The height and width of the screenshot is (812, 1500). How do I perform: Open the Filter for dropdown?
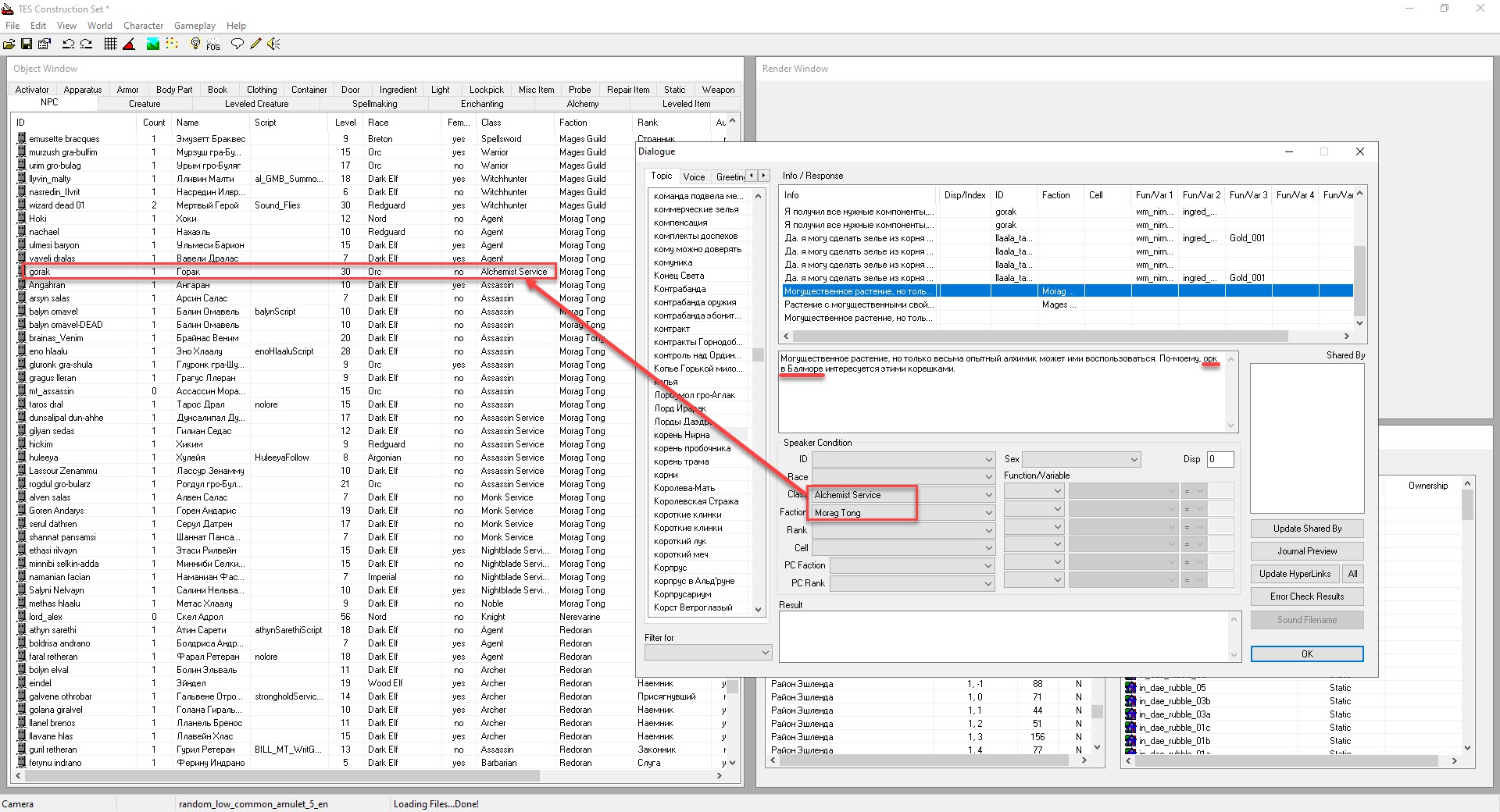pyautogui.click(x=708, y=652)
